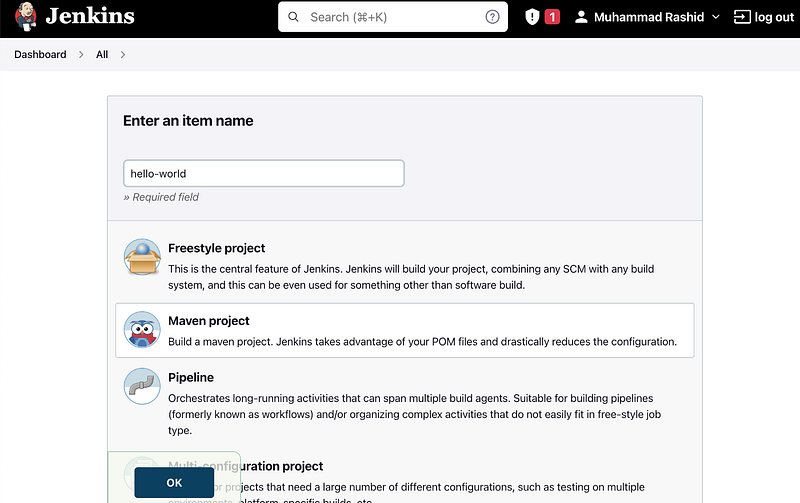The width and height of the screenshot is (800, 503).
Task: Click the Pipeline pipe icon
Action: click(x=142, y=386)
